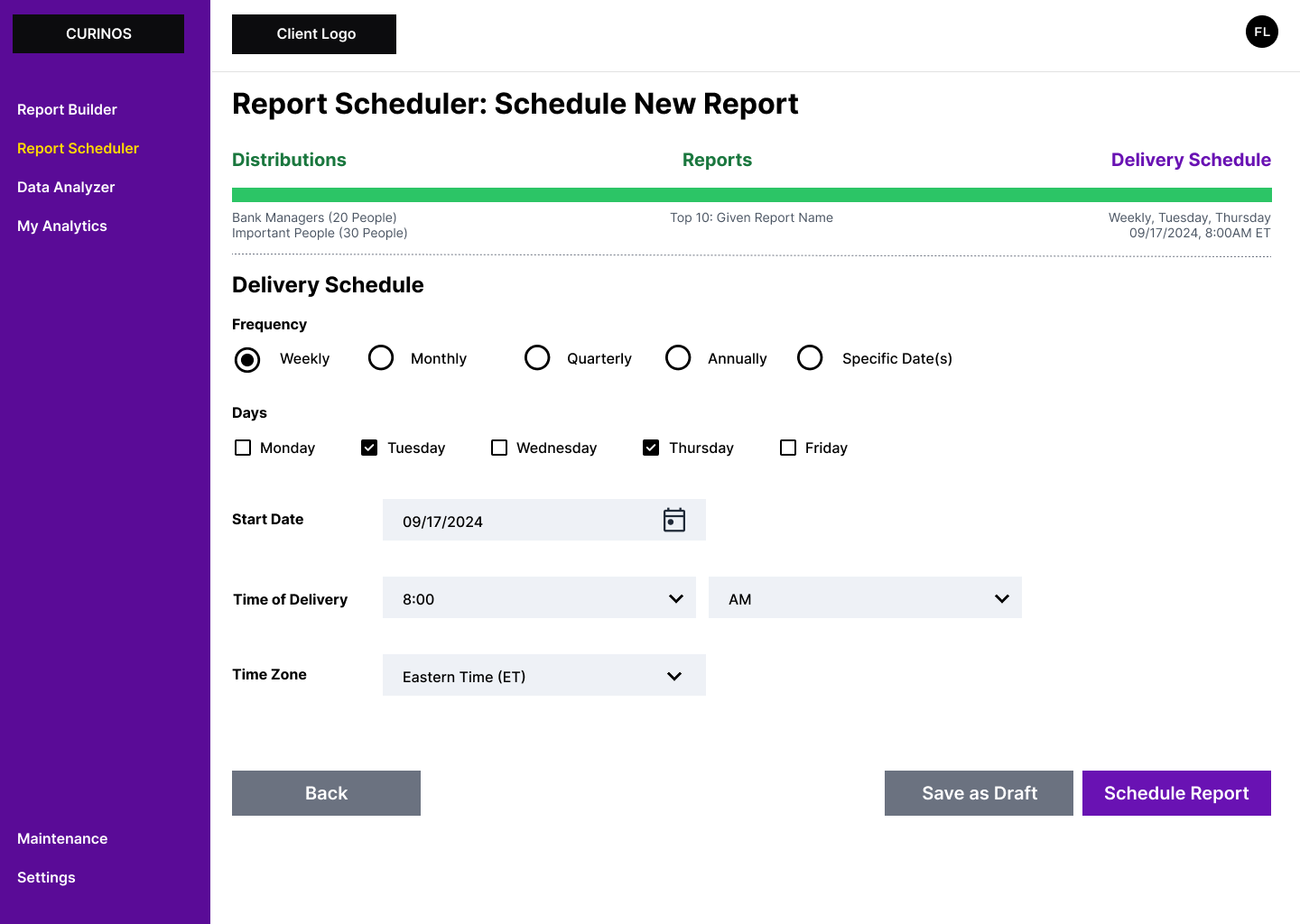Pick the Annually frequency option
The image size is (1300, 924).
(x=678, y=357)
